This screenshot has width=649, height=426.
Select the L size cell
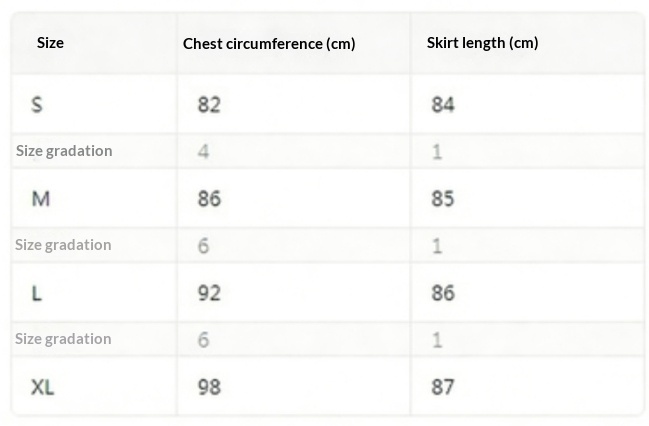[37, 293]
